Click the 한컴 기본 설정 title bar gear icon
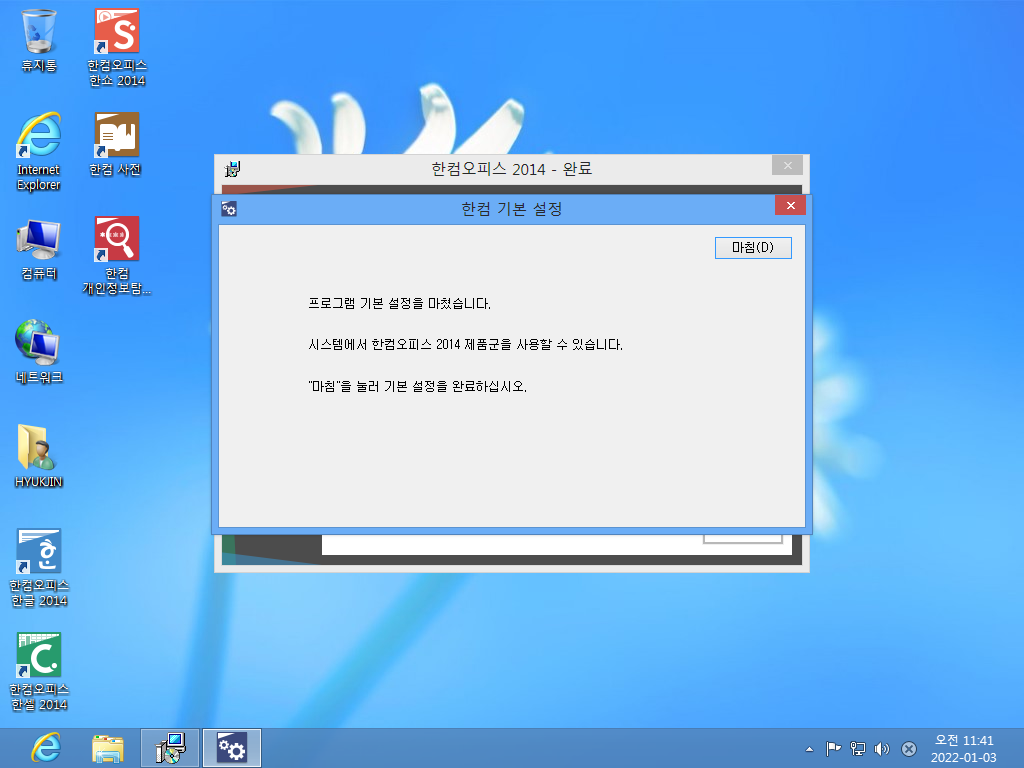Viewport: 1024px width, 768px height. click(229, 209)
